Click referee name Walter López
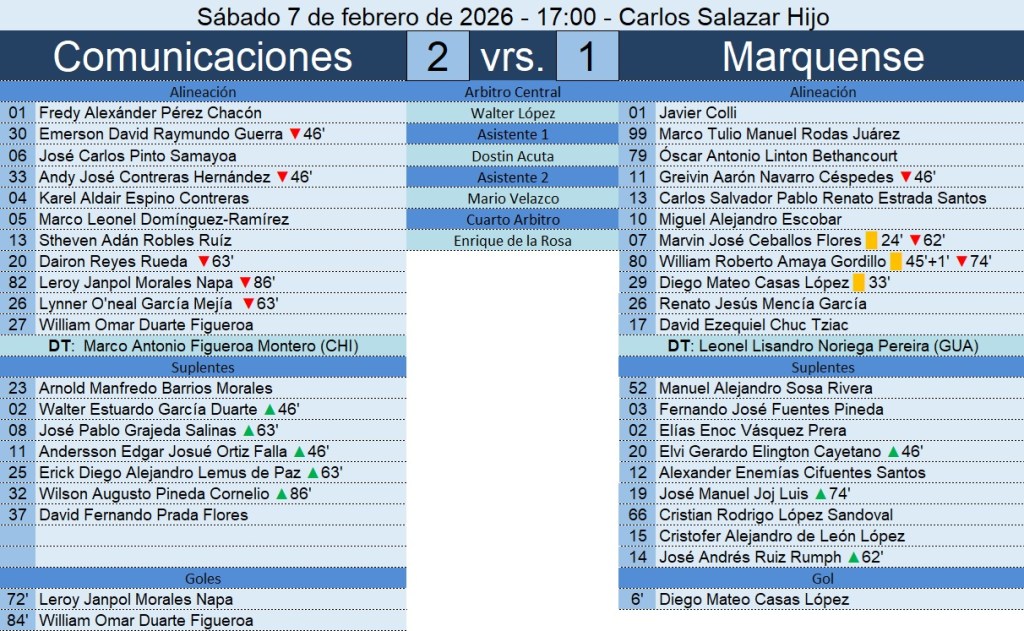 (x=513, y=113)
